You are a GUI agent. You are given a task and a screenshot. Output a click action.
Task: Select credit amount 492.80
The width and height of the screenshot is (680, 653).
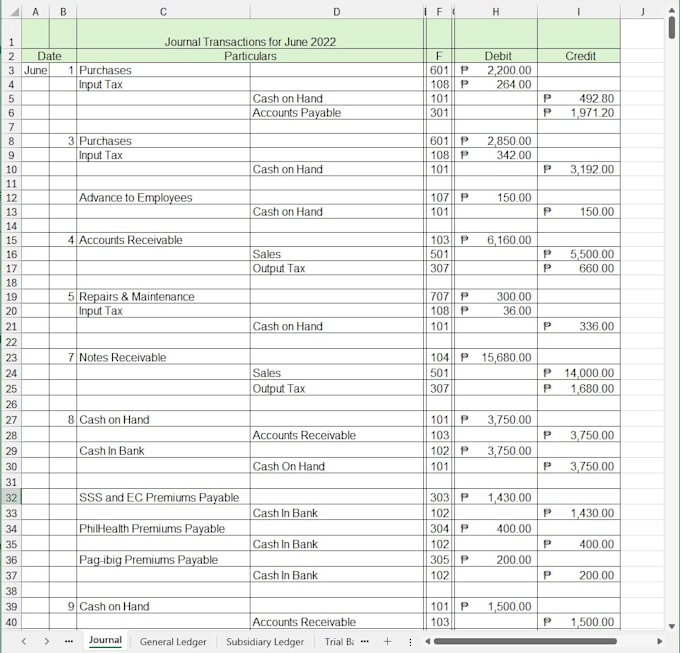coord(579,98)
